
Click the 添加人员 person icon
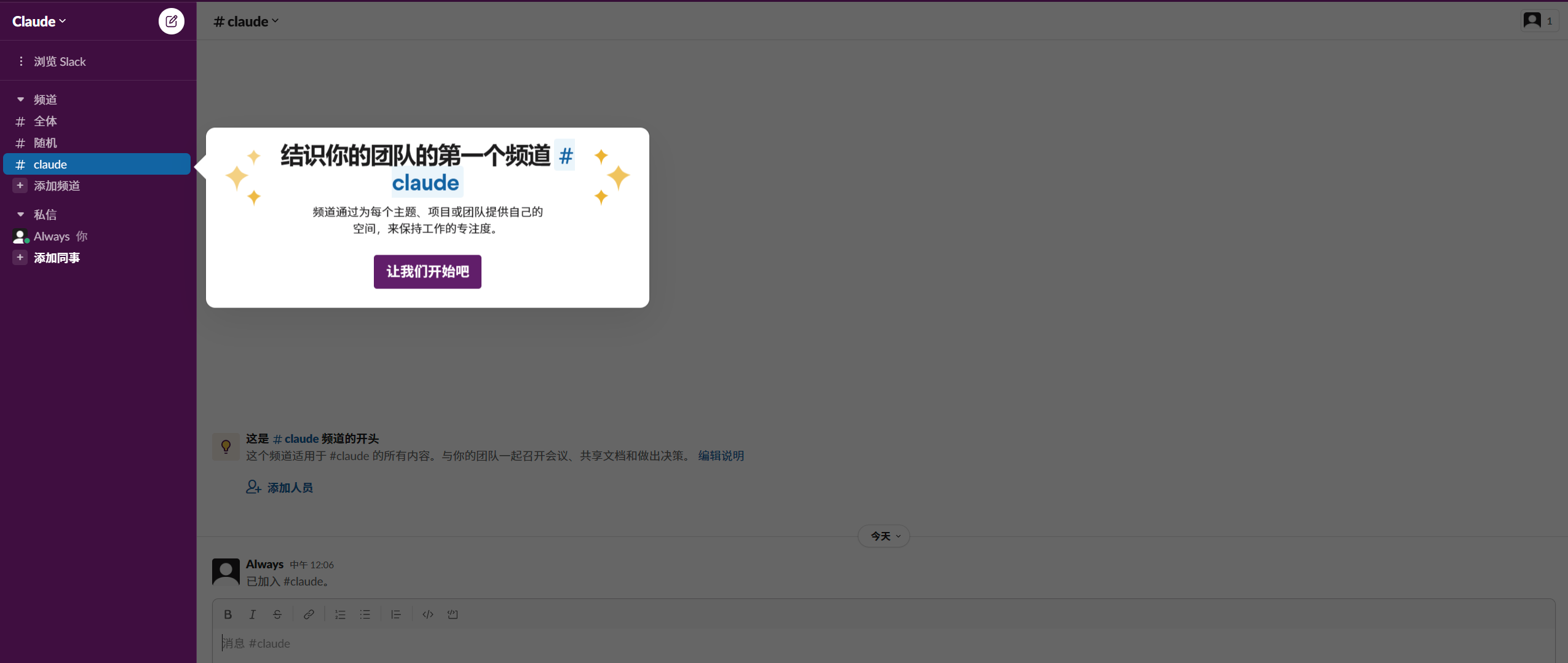coord(253,487)
